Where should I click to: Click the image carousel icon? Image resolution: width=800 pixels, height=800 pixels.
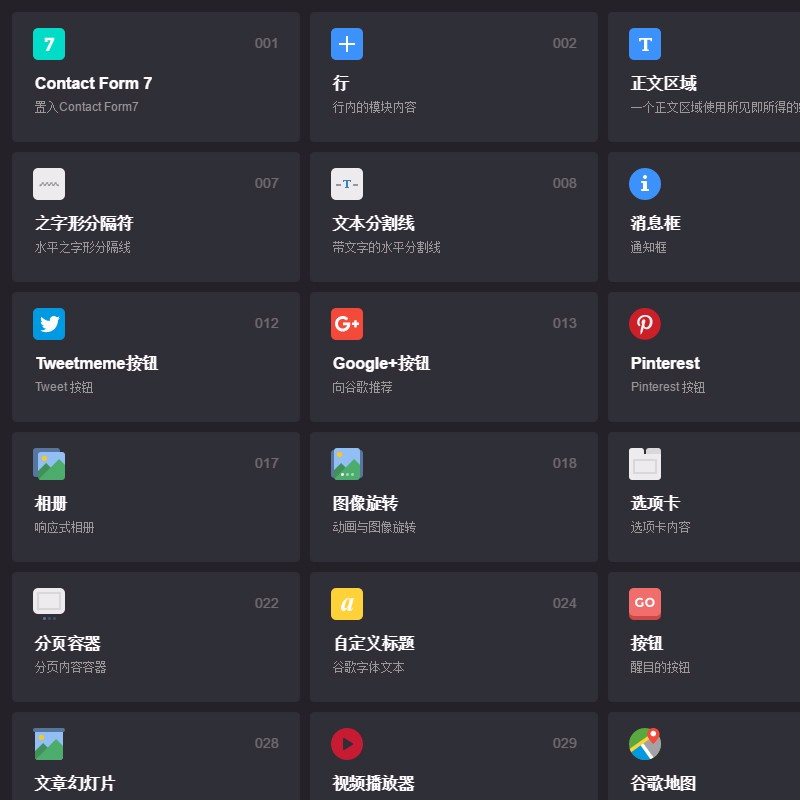tap(347, 464)
